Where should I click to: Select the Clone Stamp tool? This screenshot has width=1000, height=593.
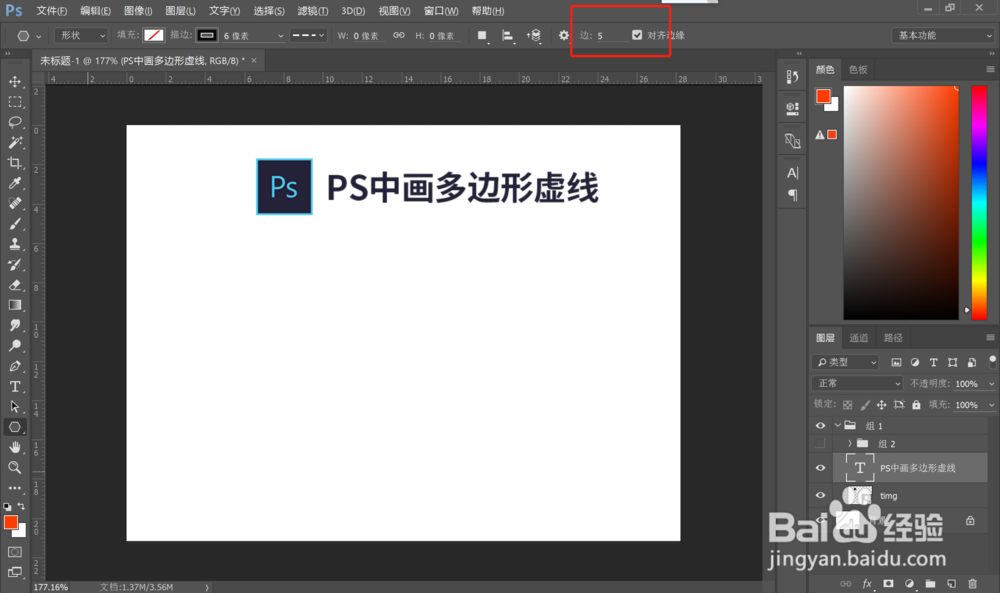(15, 243)
